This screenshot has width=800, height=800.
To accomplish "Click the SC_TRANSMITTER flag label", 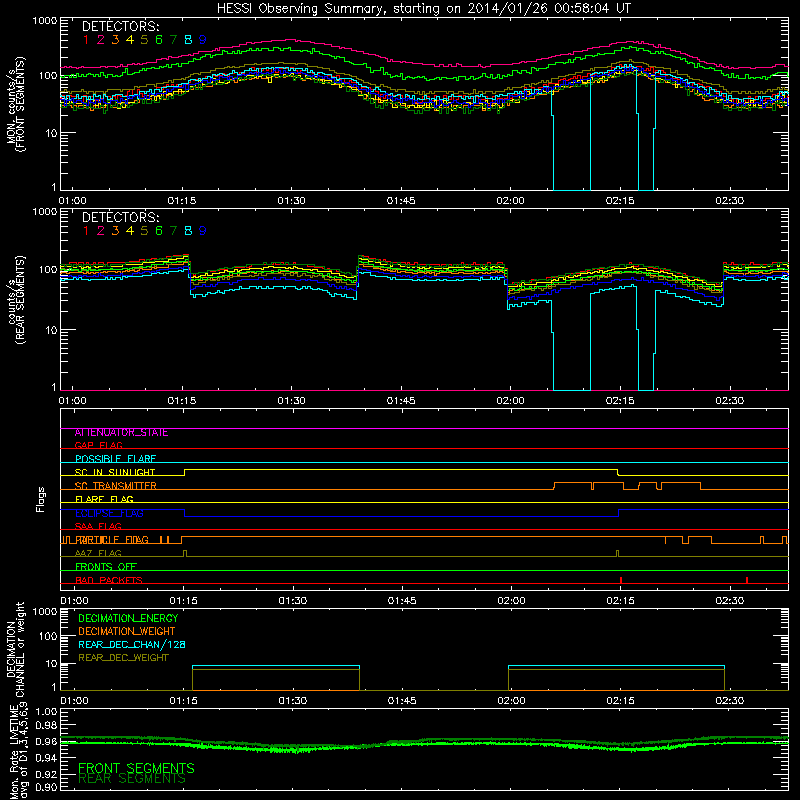I will pyautogui.click(x=115, y=486).
